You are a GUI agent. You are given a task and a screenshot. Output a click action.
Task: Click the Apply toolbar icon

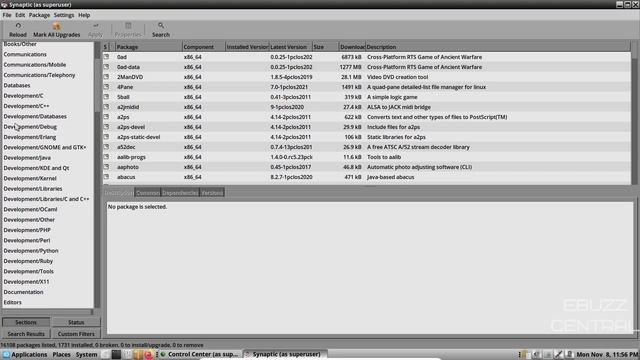tap(96, 26)
